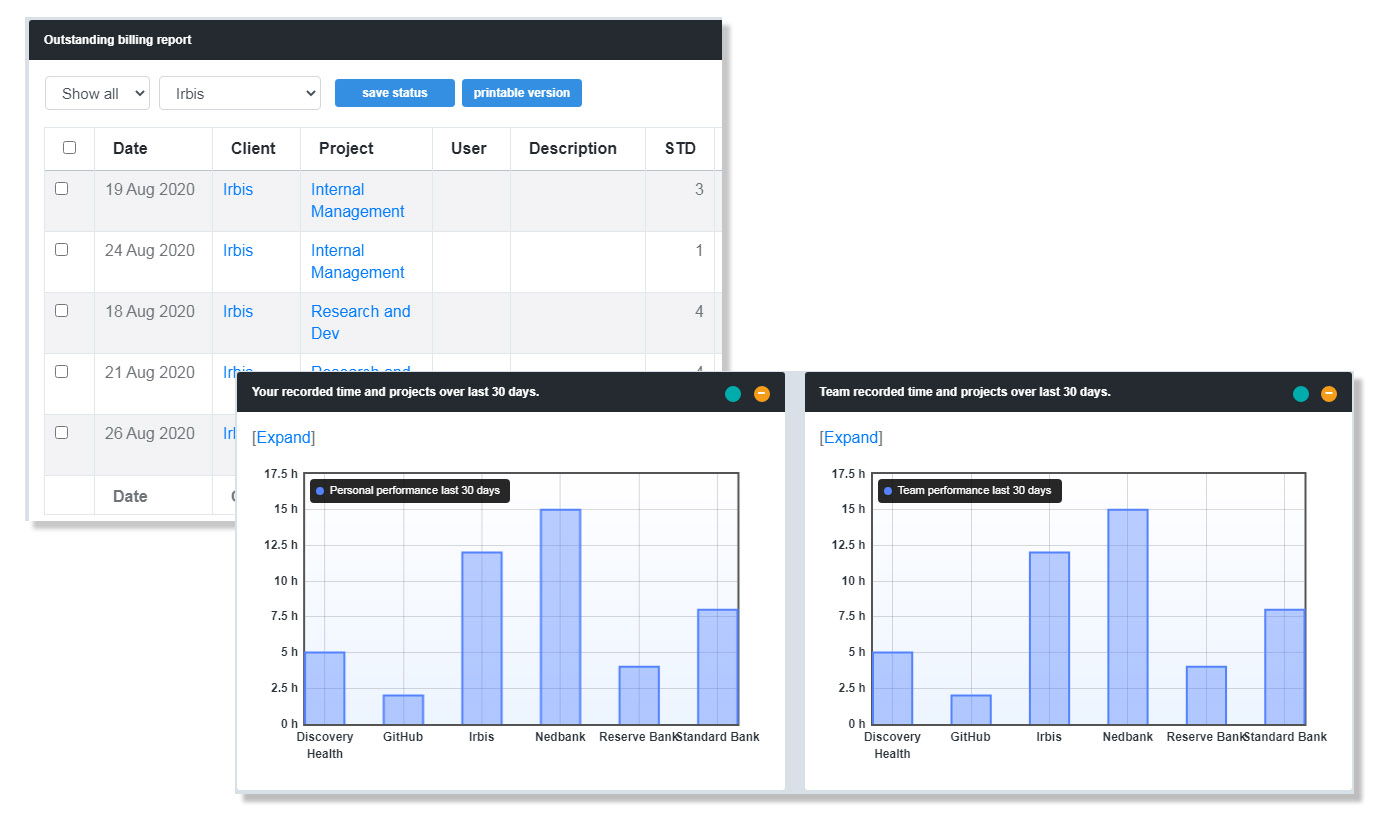1389x825 pixels.
Task: Sort by the User column header
Action: pos(469,149)
